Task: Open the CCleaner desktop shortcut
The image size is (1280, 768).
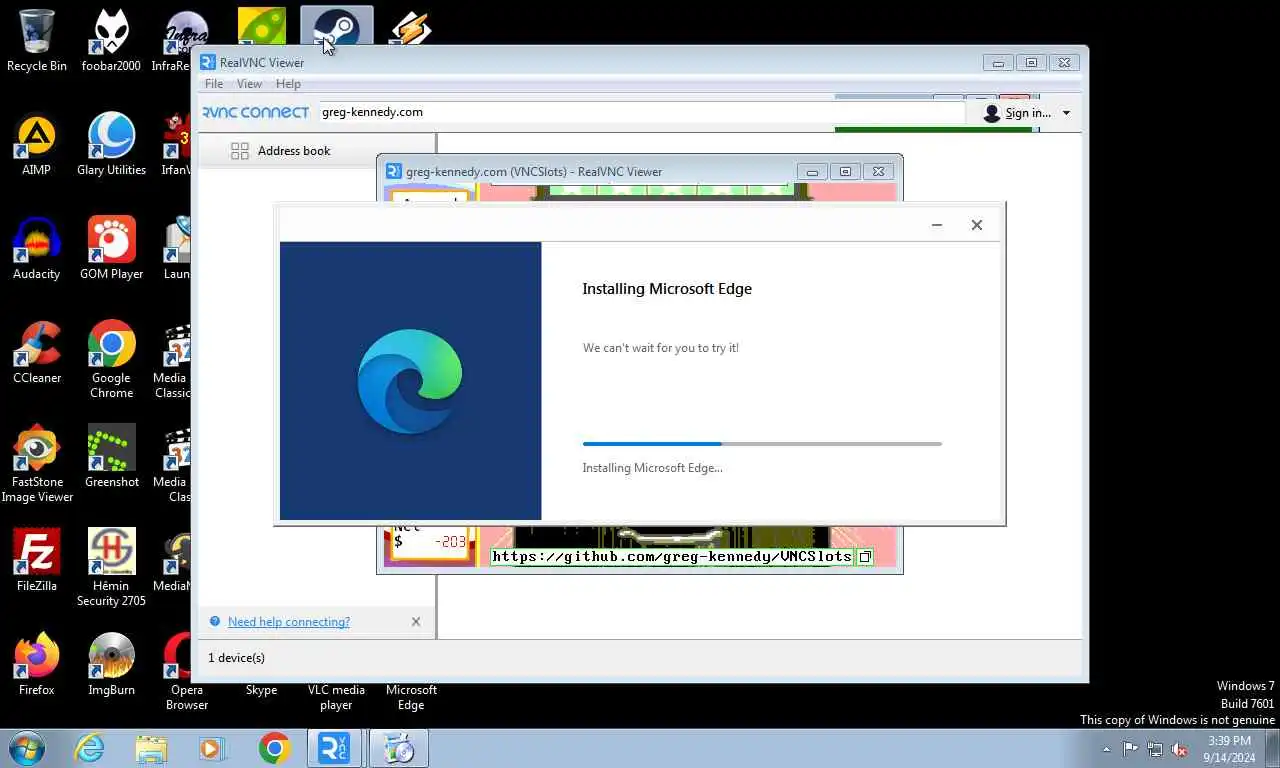Action: (x=37, y=352)
